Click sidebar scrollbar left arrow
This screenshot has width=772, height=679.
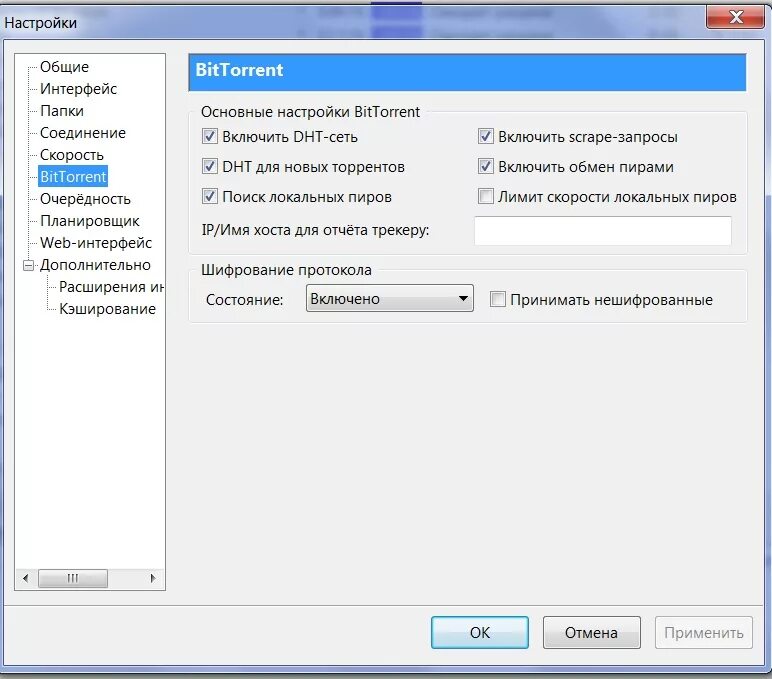26,578
